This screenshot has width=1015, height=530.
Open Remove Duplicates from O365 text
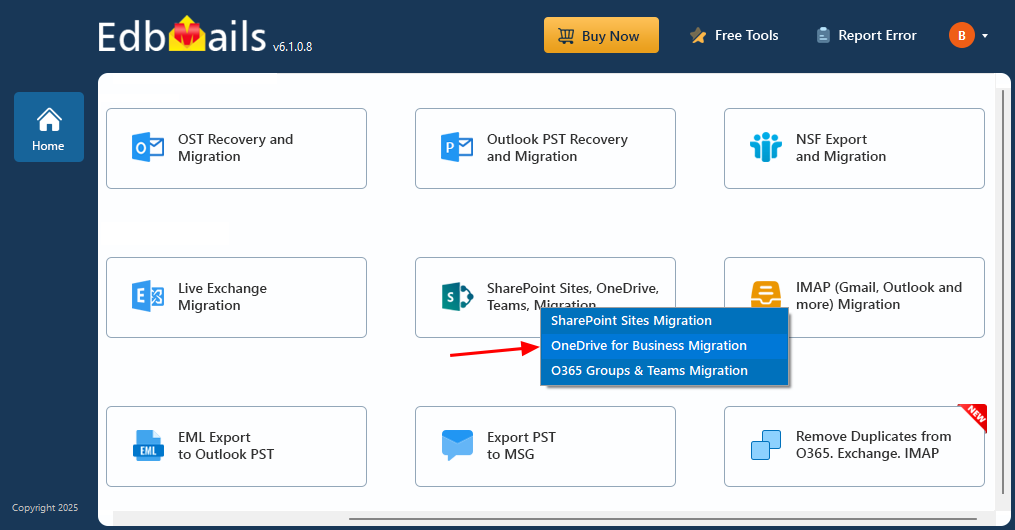[x=874, y=445]
